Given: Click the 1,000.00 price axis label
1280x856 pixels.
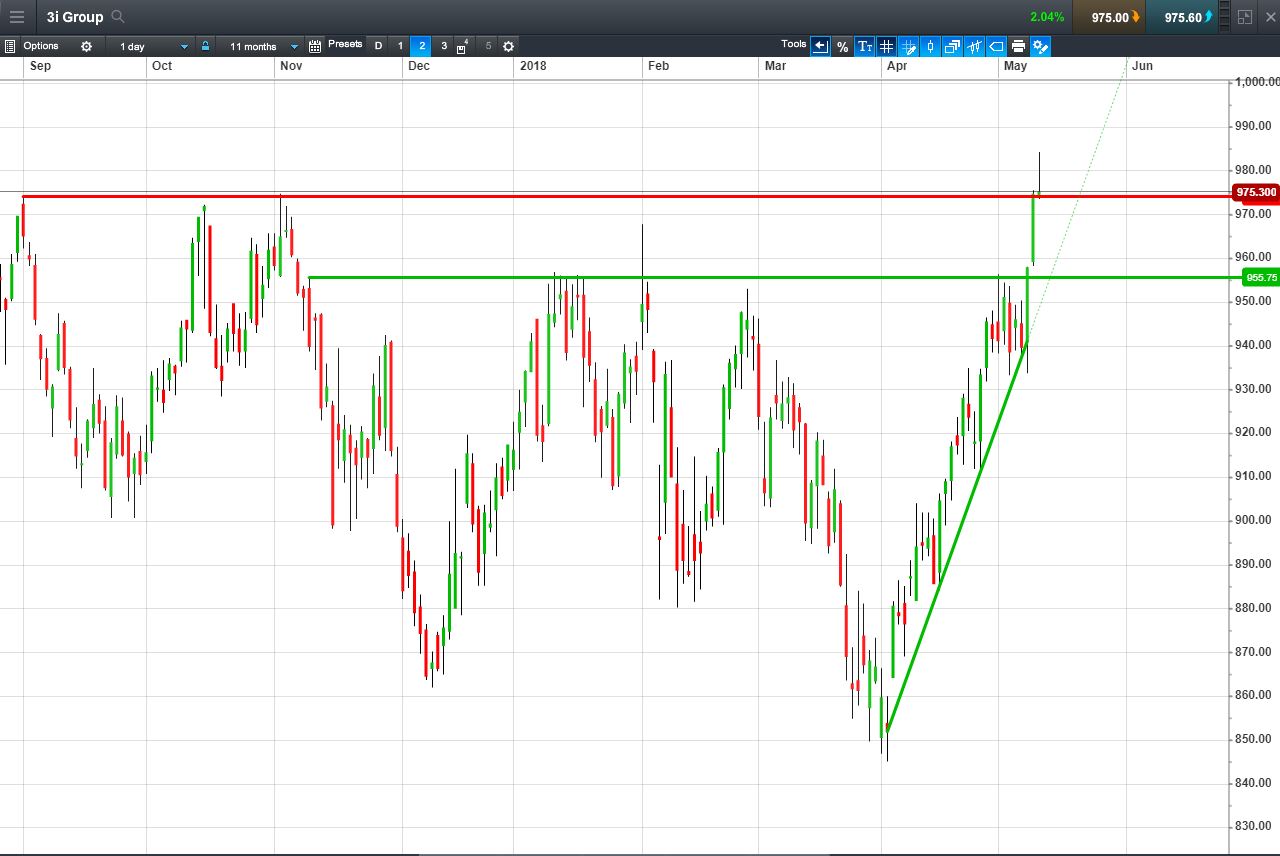Looking at the screenshot, I should 1255,82.
